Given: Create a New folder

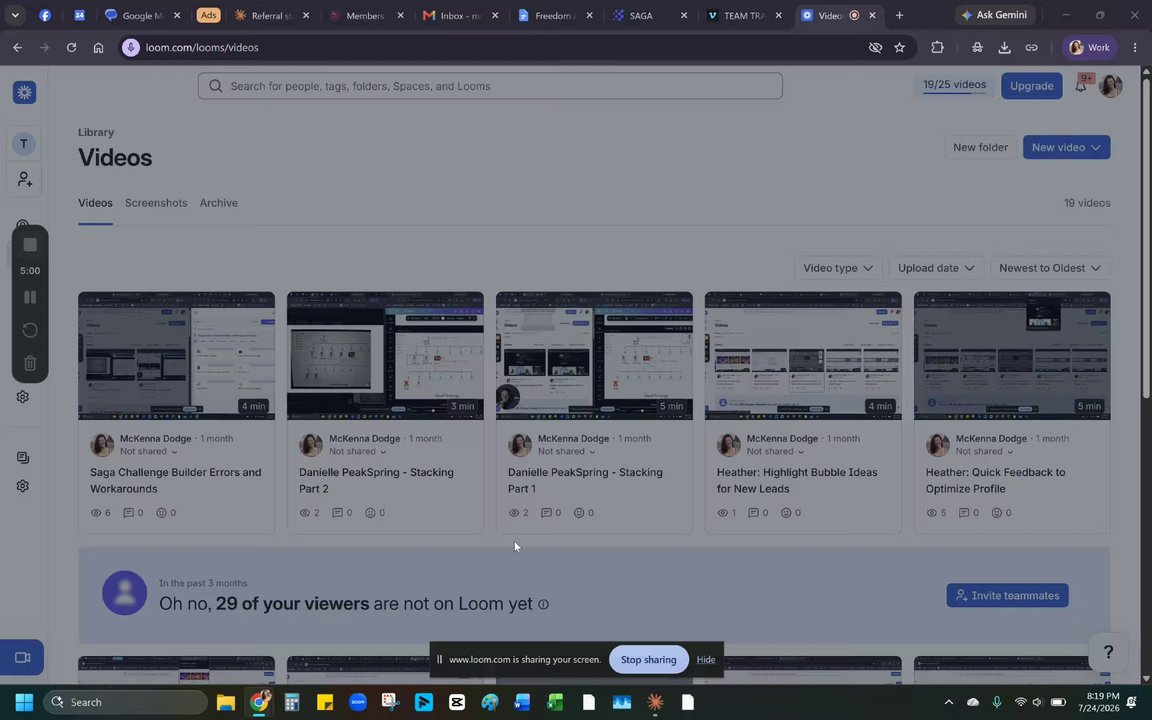Looking at the screenshot, I should tap(980, 148).
